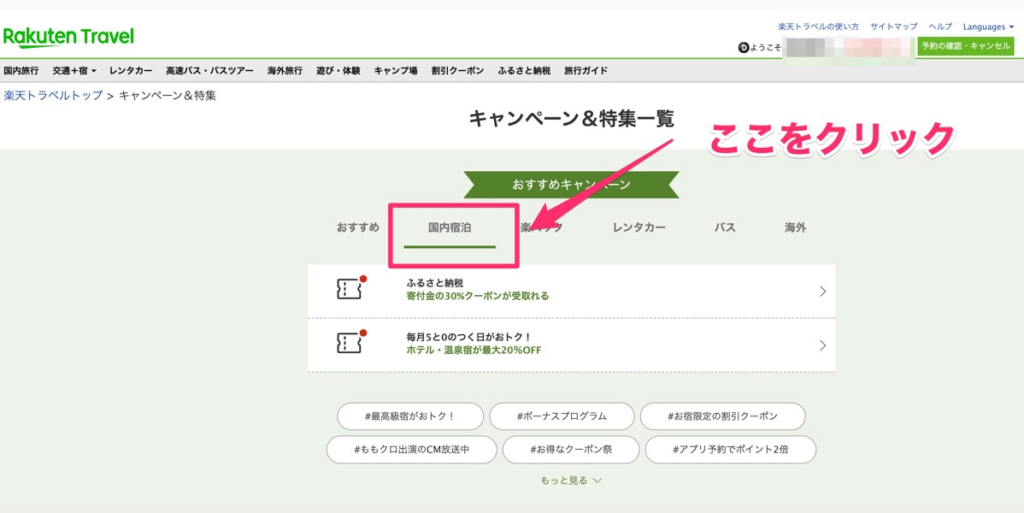Open the ふるさと納税 campaign row arrow
The width and height of the screenshot is (1024, 513).
tap(822, 292)
